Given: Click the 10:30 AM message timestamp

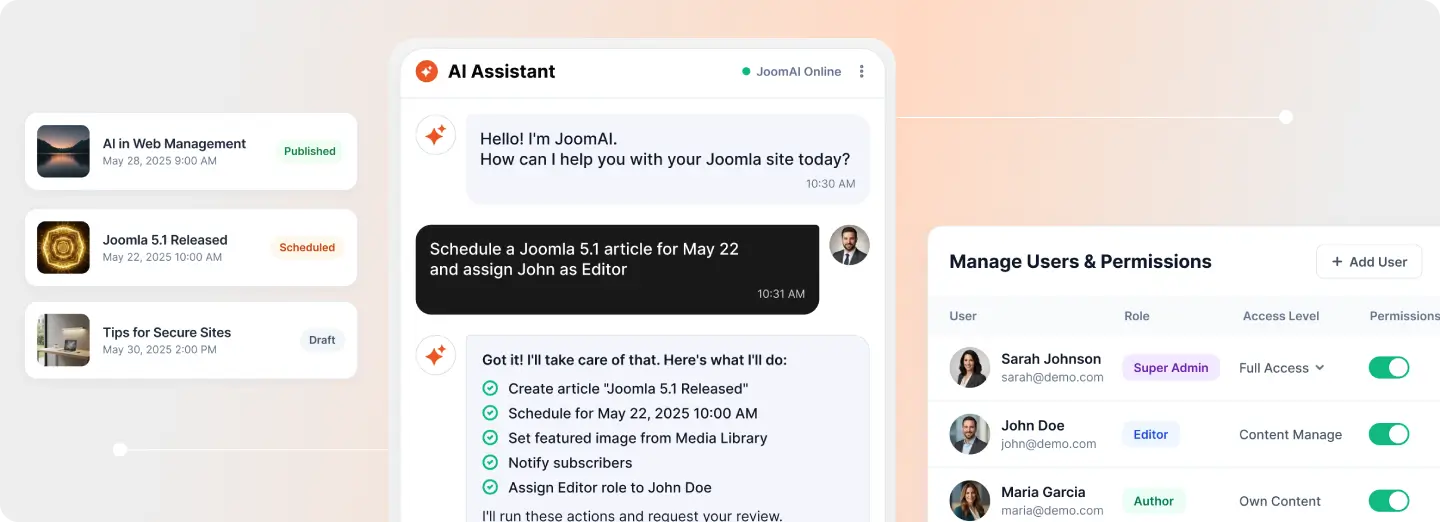Looking at the screenshot, I should [x=831, y=184].
